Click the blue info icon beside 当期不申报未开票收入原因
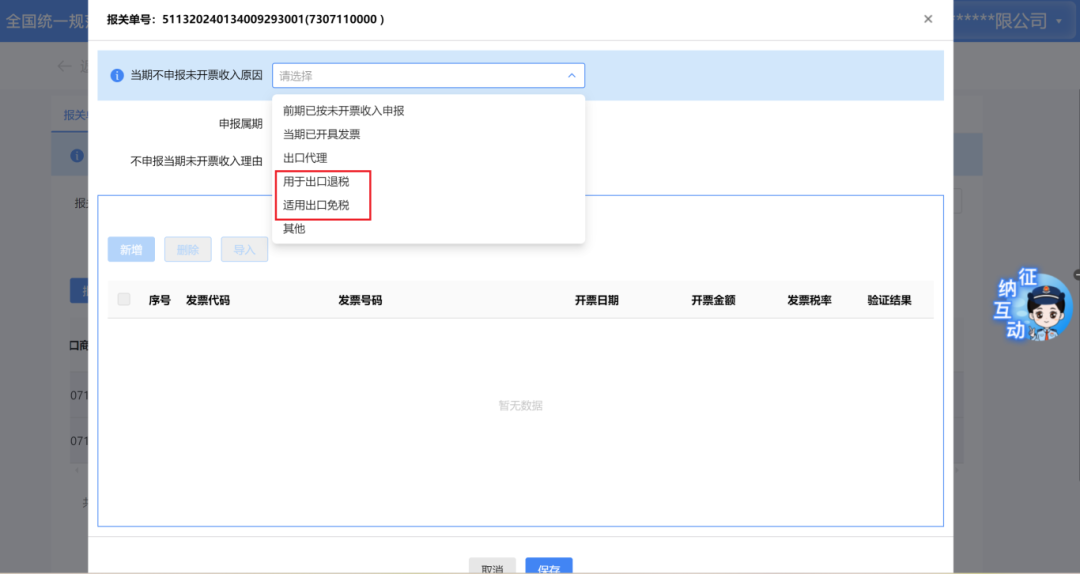The height and width of the screenshot is (574, 1080). (x=117, y=76)
